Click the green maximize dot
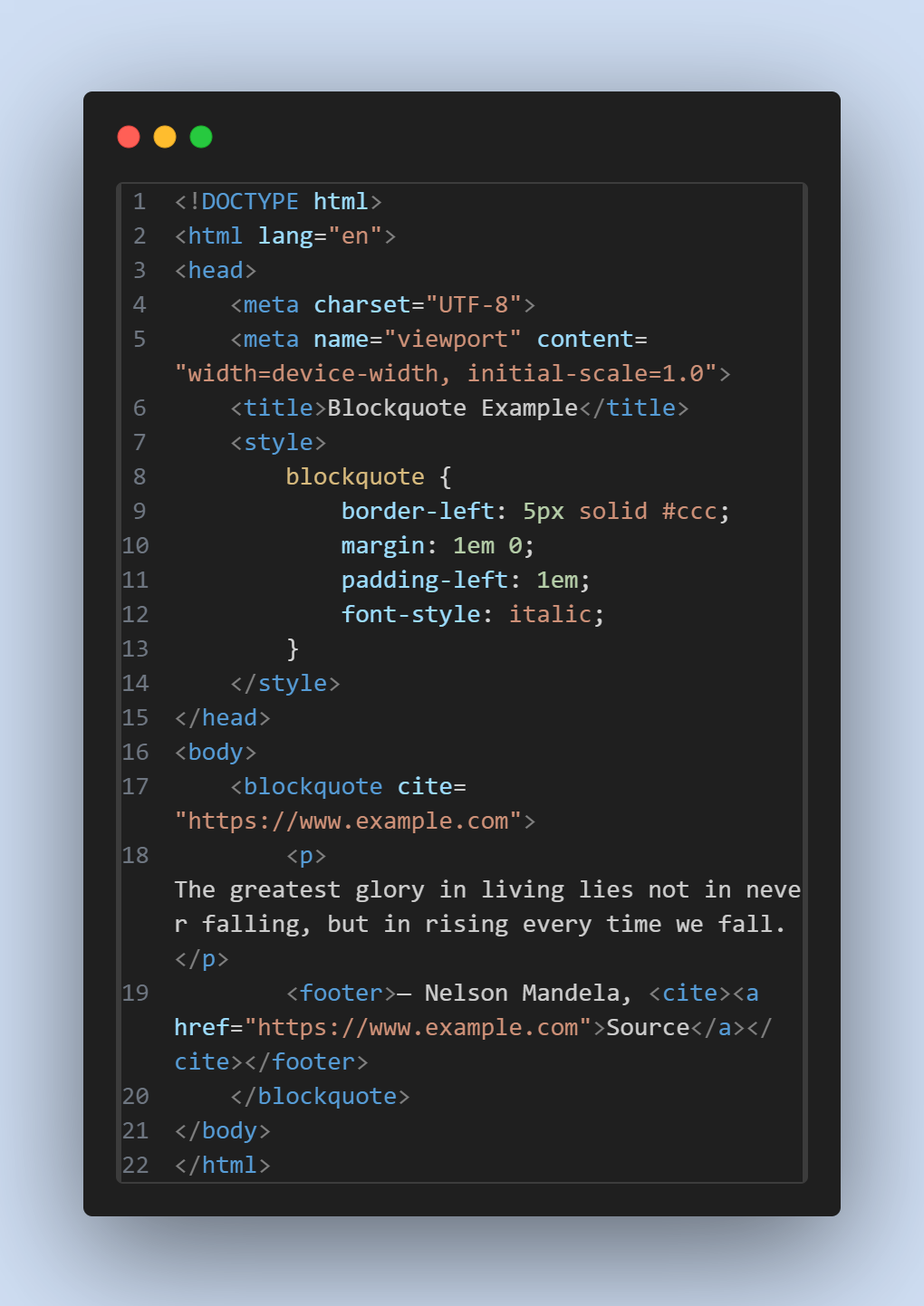This screenshot has width=924, height=1306. tap(201, 137)
